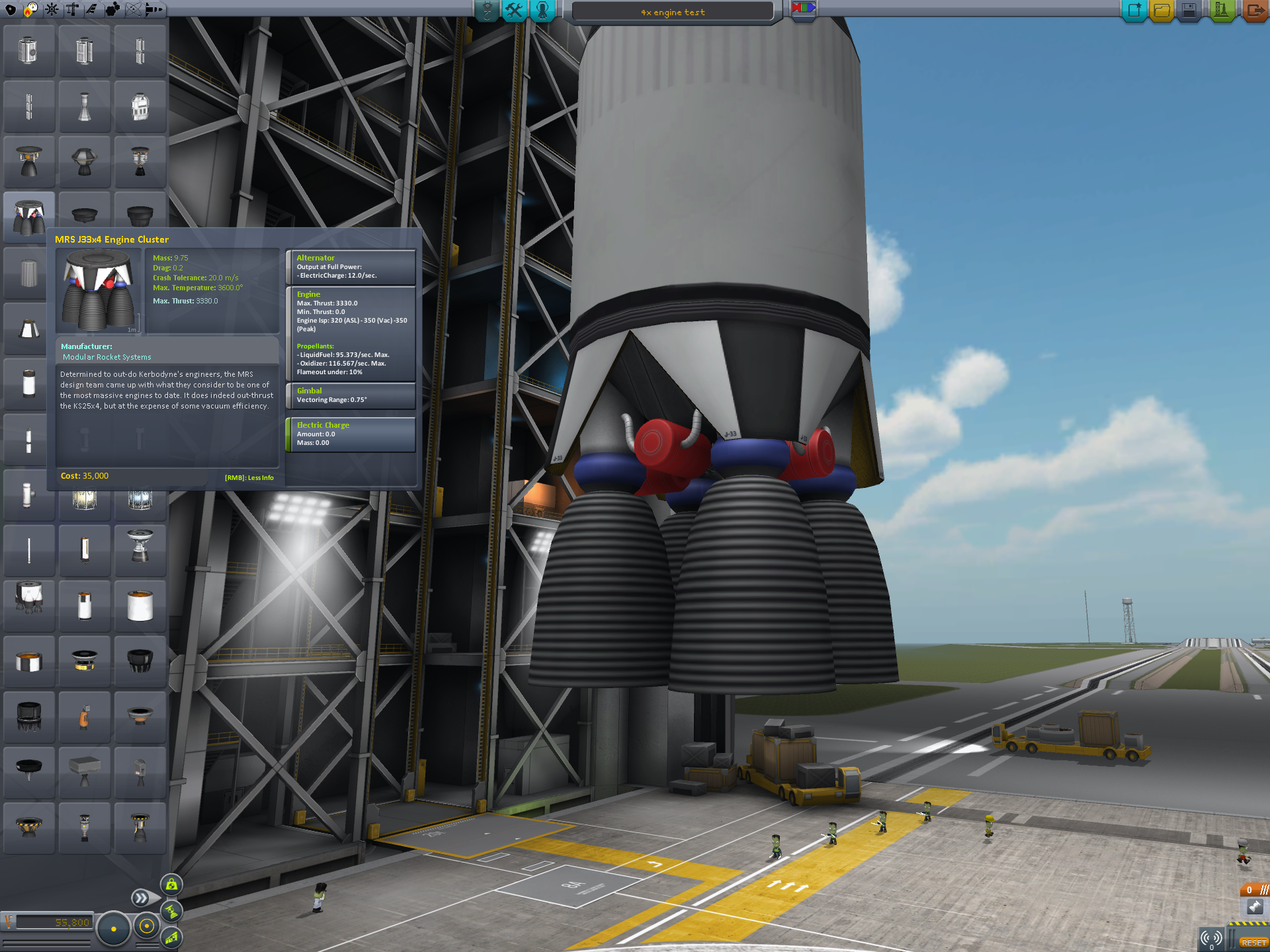
Task: Open Action Groups with the wrench icon
Action: (515, 11)
